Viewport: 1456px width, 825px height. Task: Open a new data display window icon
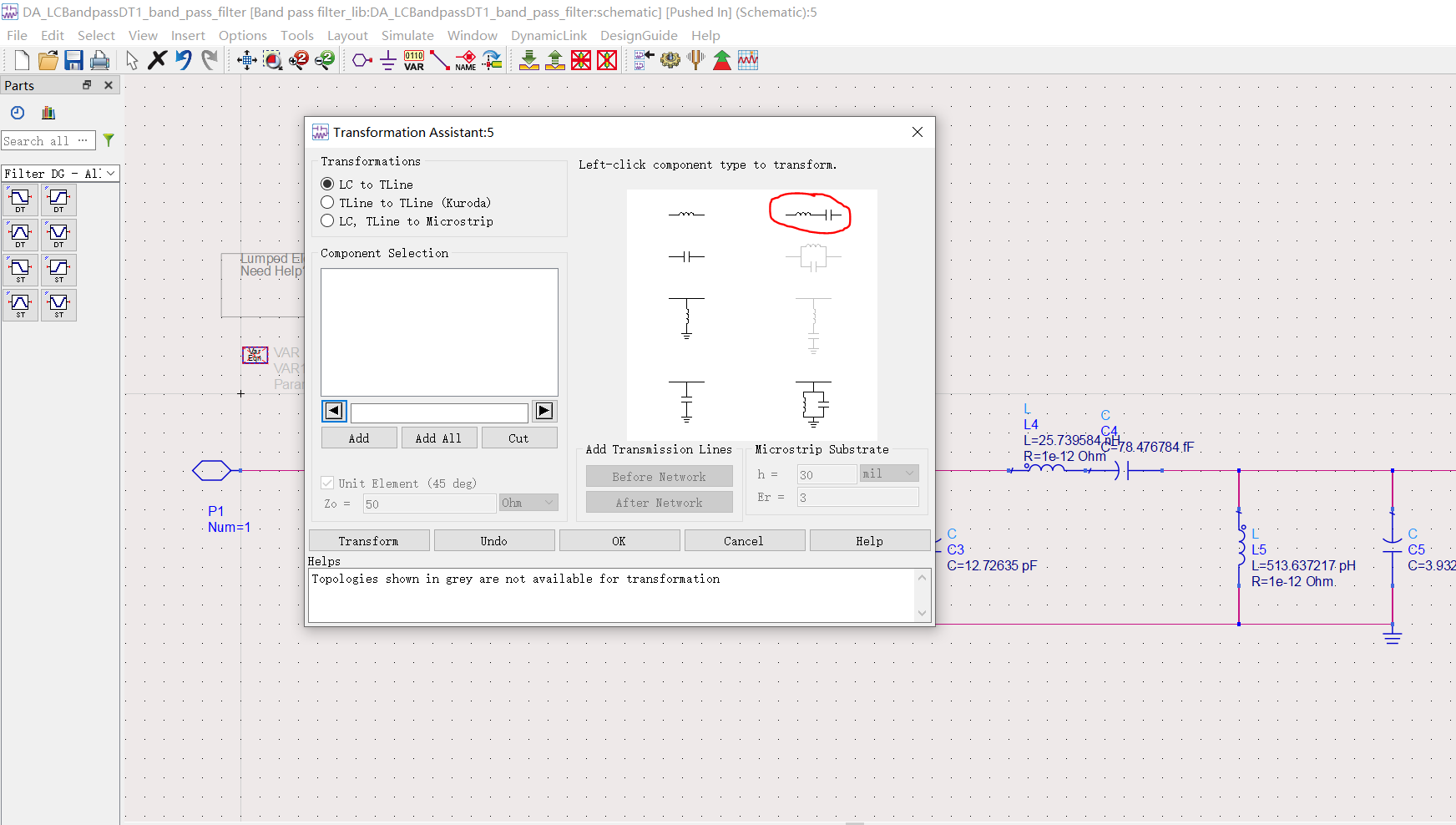pyautogui.click(x=748, y=60)
